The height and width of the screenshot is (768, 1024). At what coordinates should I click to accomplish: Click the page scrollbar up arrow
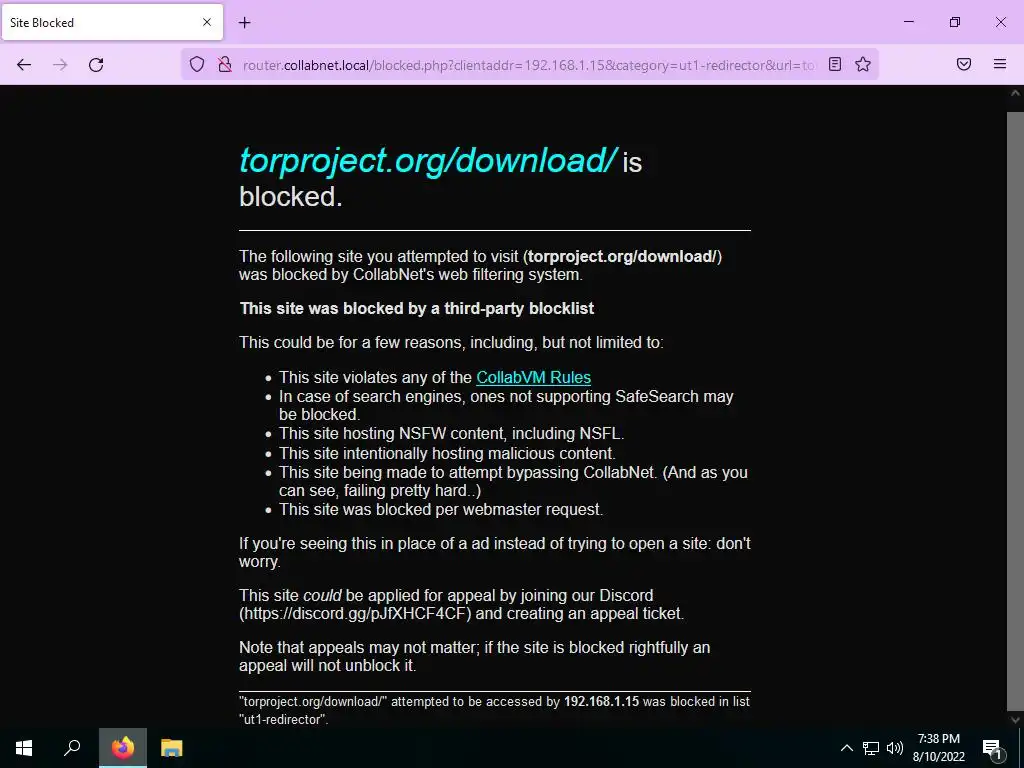coord(1015,93)
